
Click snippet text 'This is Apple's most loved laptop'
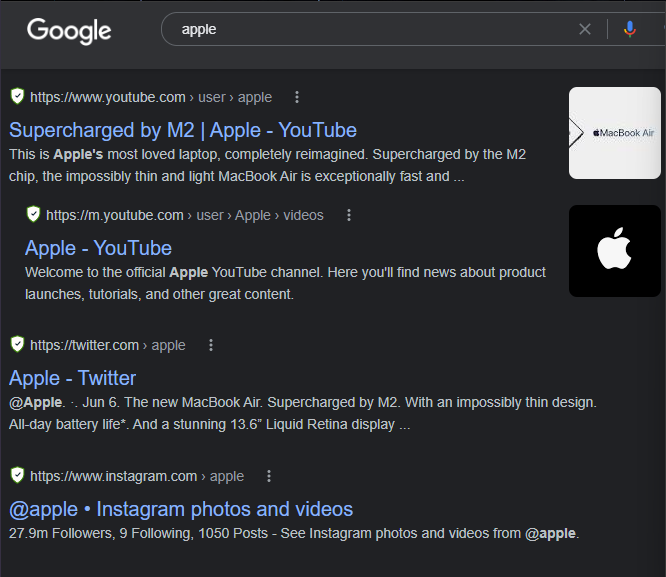(x=114, y=154)
